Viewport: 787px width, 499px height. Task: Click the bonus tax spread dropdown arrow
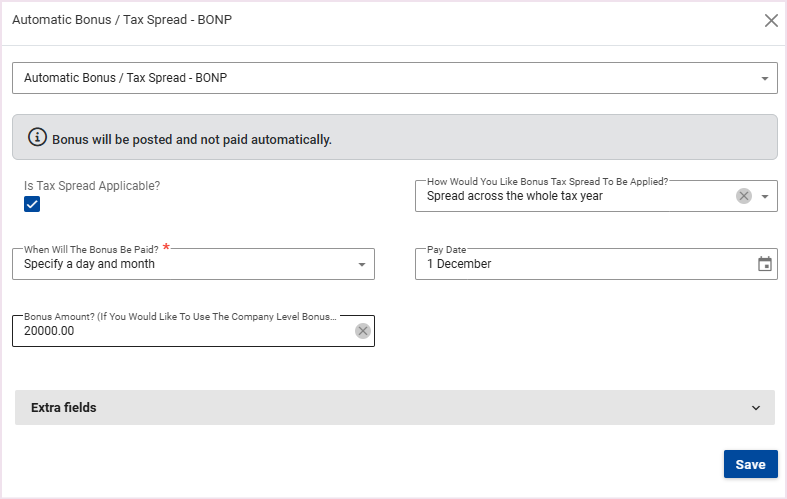pyautogui.click(x=765, y=196)
